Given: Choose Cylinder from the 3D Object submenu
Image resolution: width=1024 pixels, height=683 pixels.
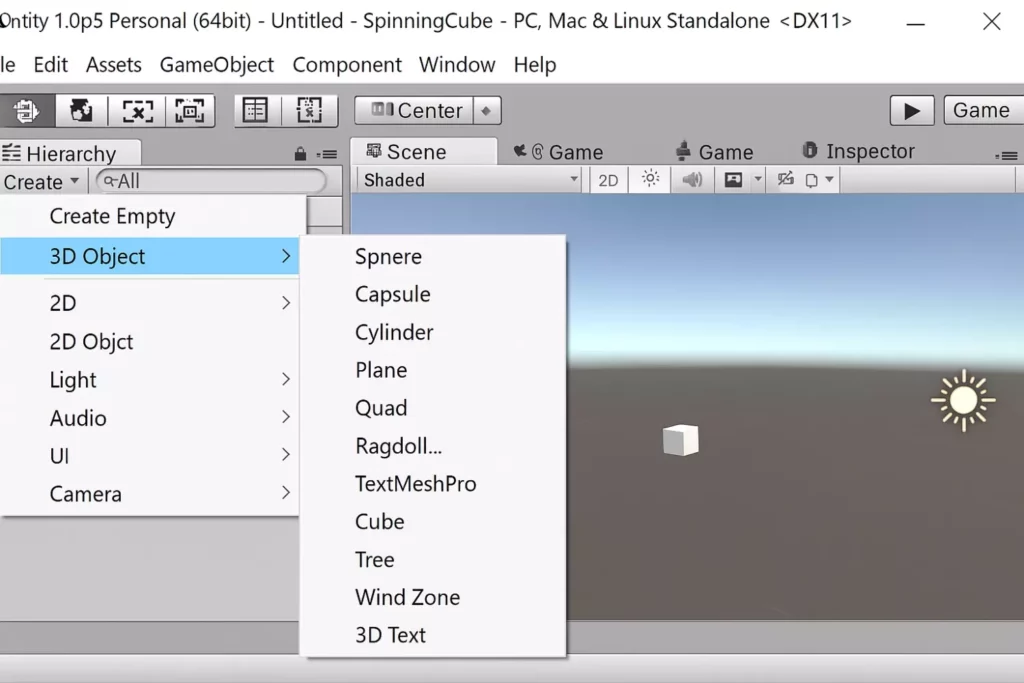Looking at the screenshot, I should [x=433, y=332].
